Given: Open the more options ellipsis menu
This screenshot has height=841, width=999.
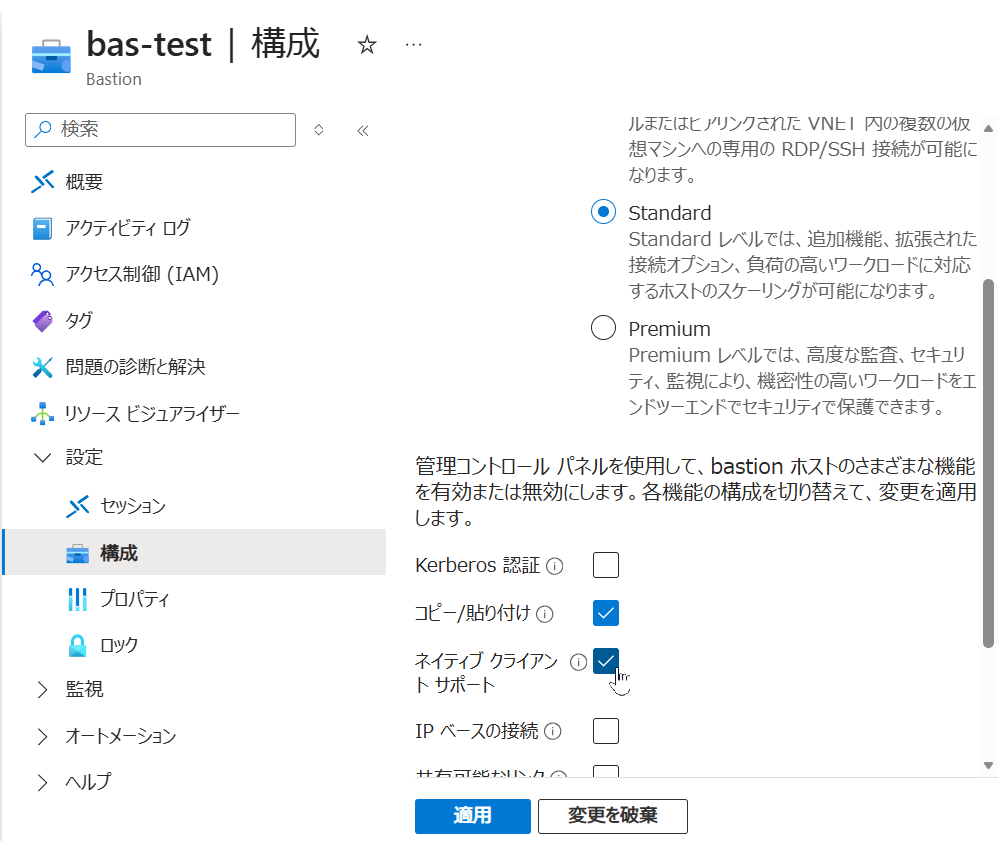Looking at the screenshot, I should point(414,45).
